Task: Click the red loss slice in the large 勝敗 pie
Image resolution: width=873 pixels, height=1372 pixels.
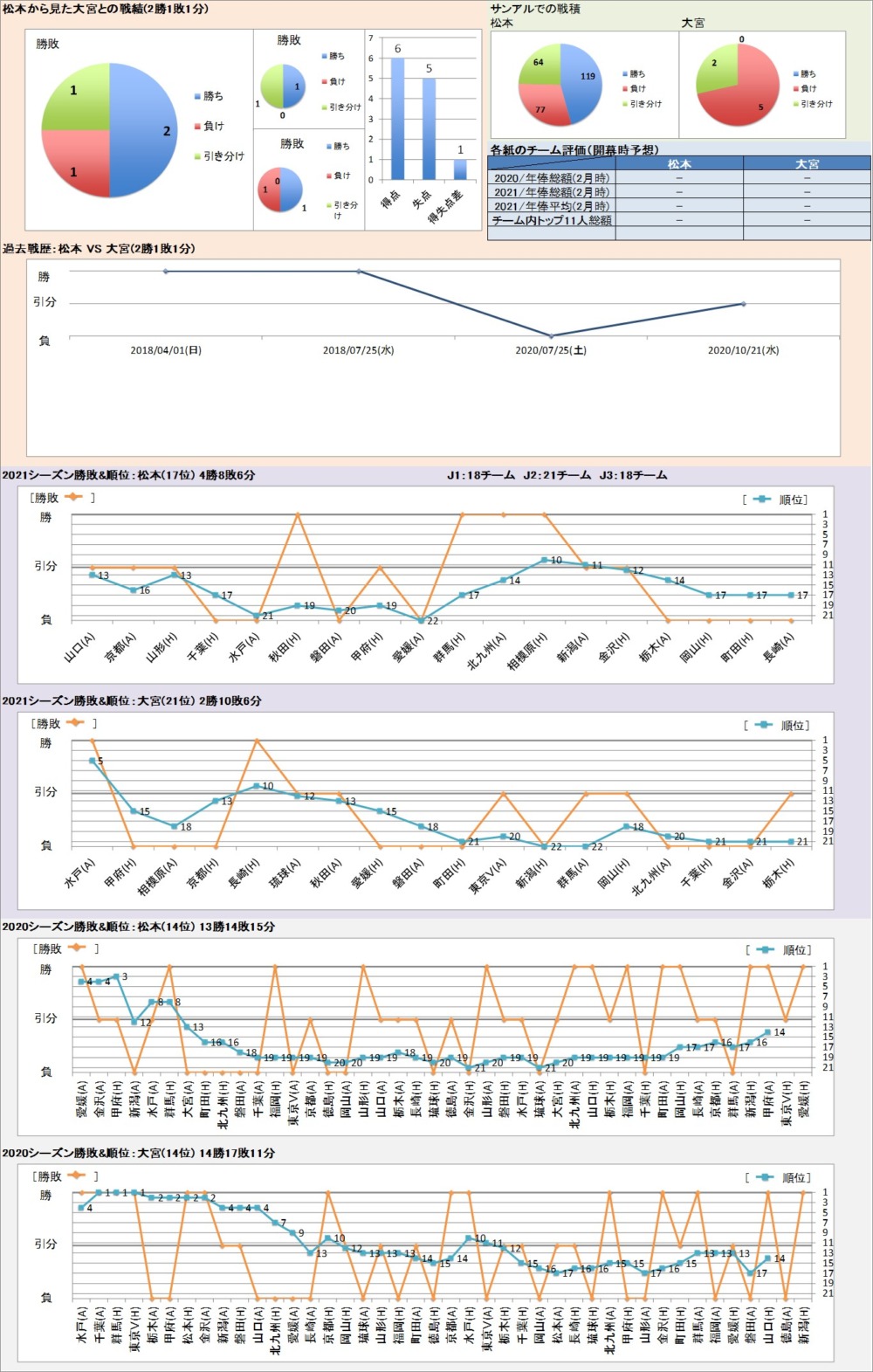Action: [79, 166]
